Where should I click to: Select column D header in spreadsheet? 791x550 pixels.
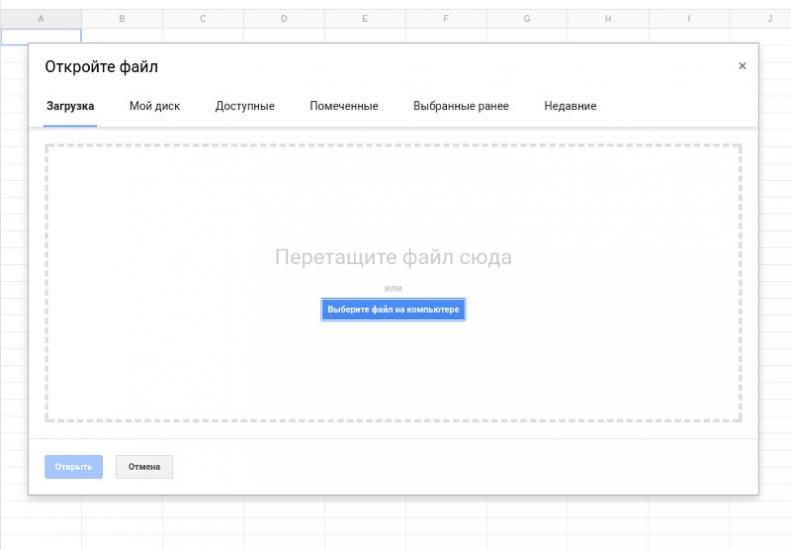284,19
